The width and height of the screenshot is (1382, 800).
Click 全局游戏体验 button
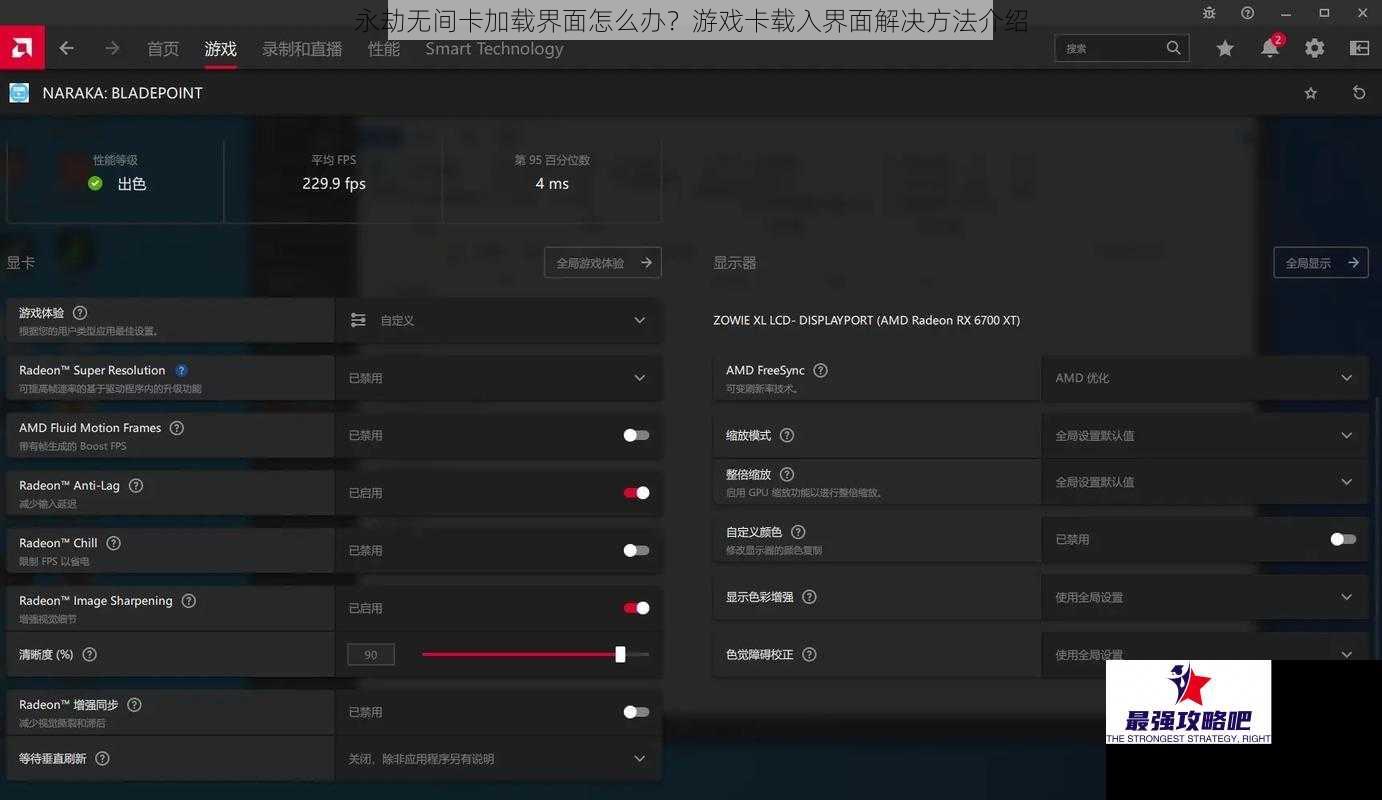point(603,263)
